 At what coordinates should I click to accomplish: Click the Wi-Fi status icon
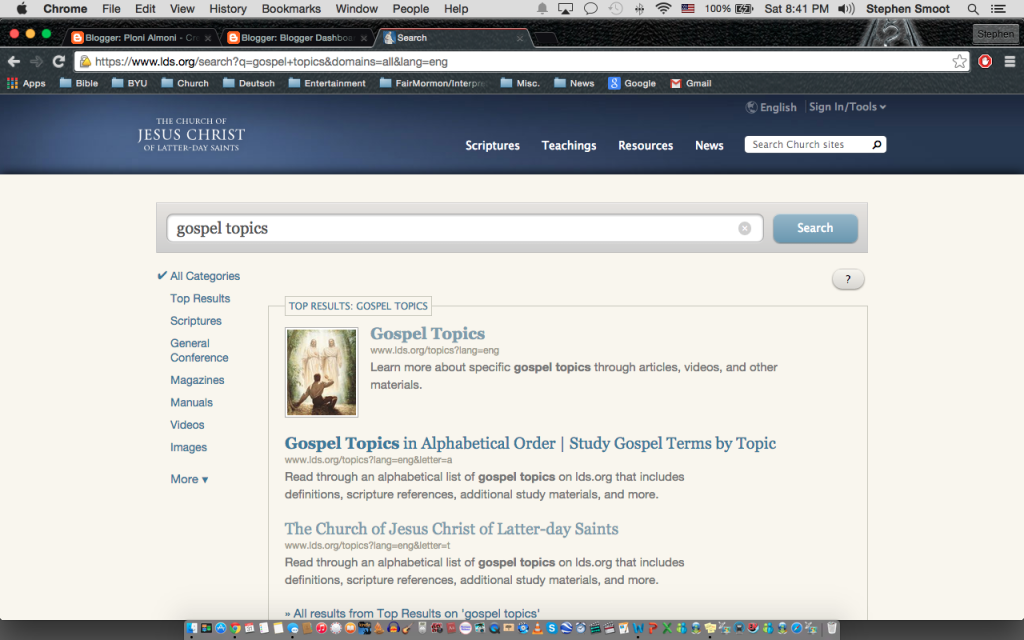[x=663, y=9]
